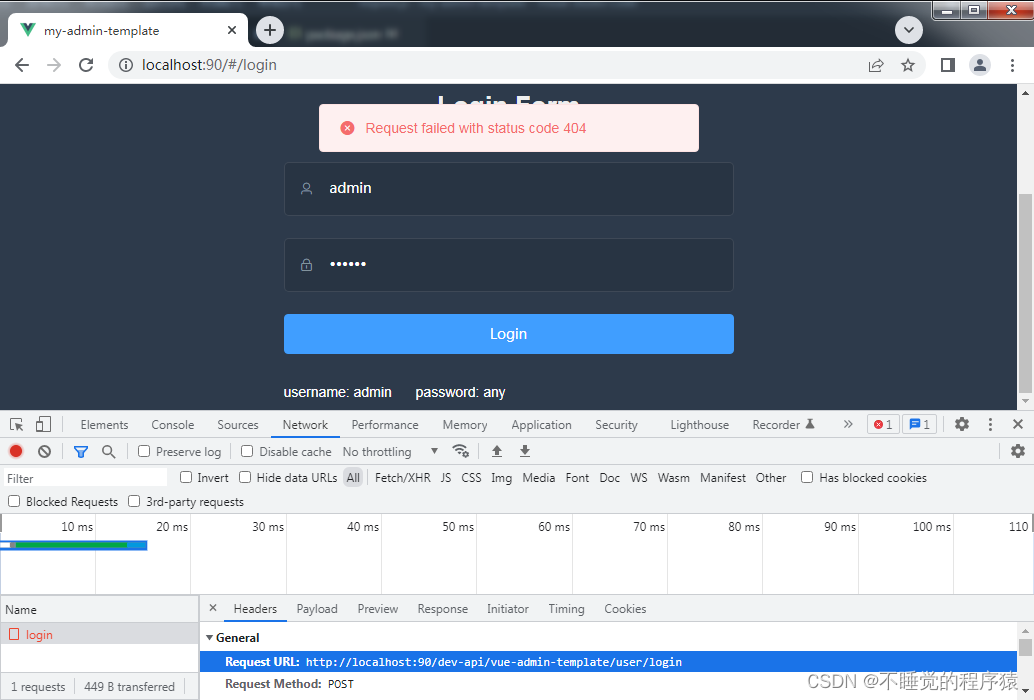Open the network filter bar
This screenshot has width=1034, height=700.
pos(81,451)
